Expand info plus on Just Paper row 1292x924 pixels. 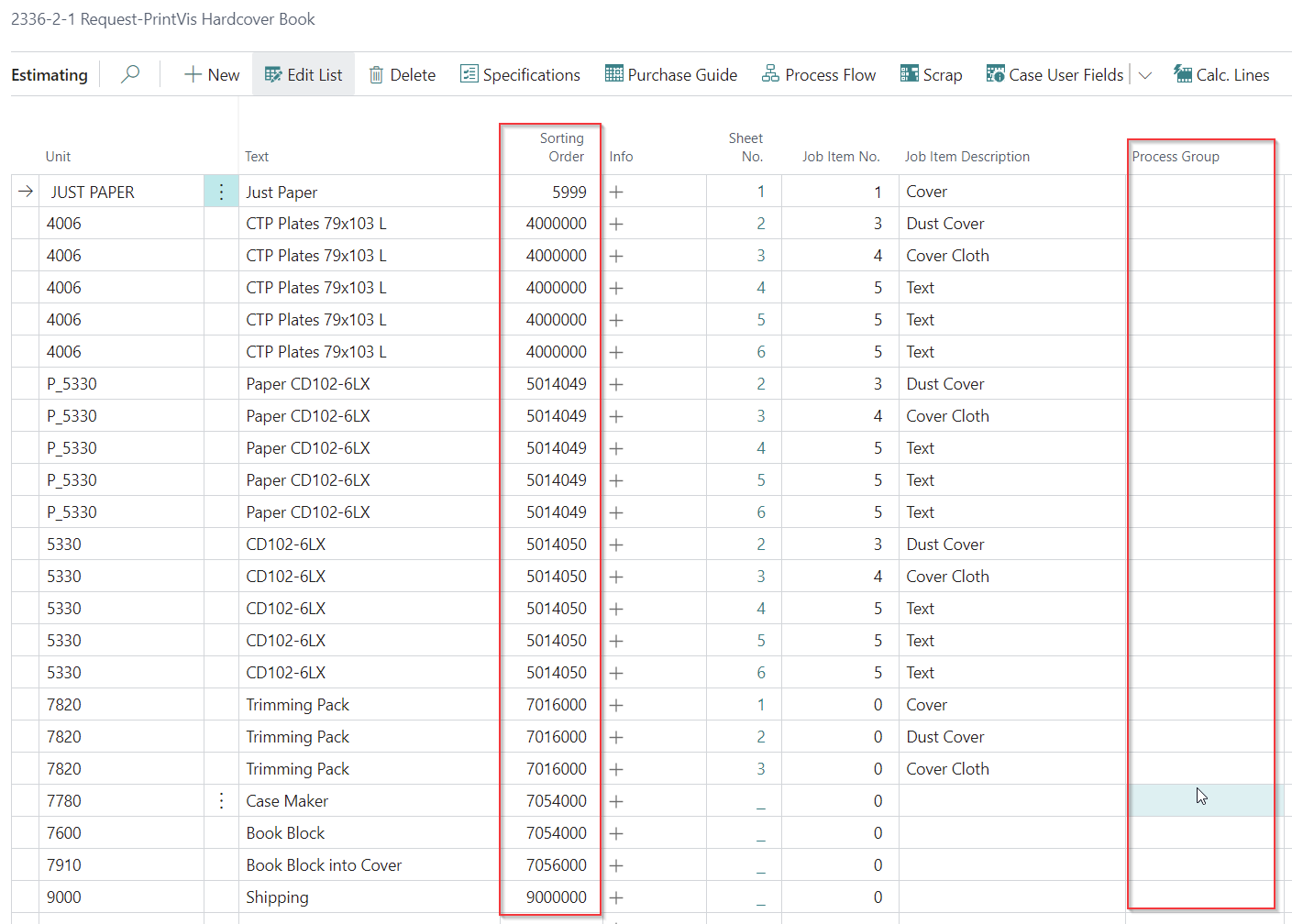point(616,192)
